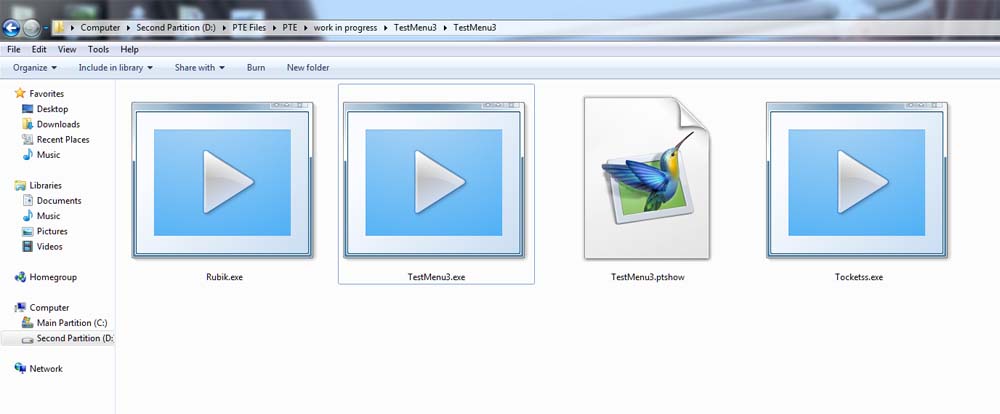Expand arrow after work in progress breadcrumb
Screen dimensions: 1000x414
click(385, 27)
